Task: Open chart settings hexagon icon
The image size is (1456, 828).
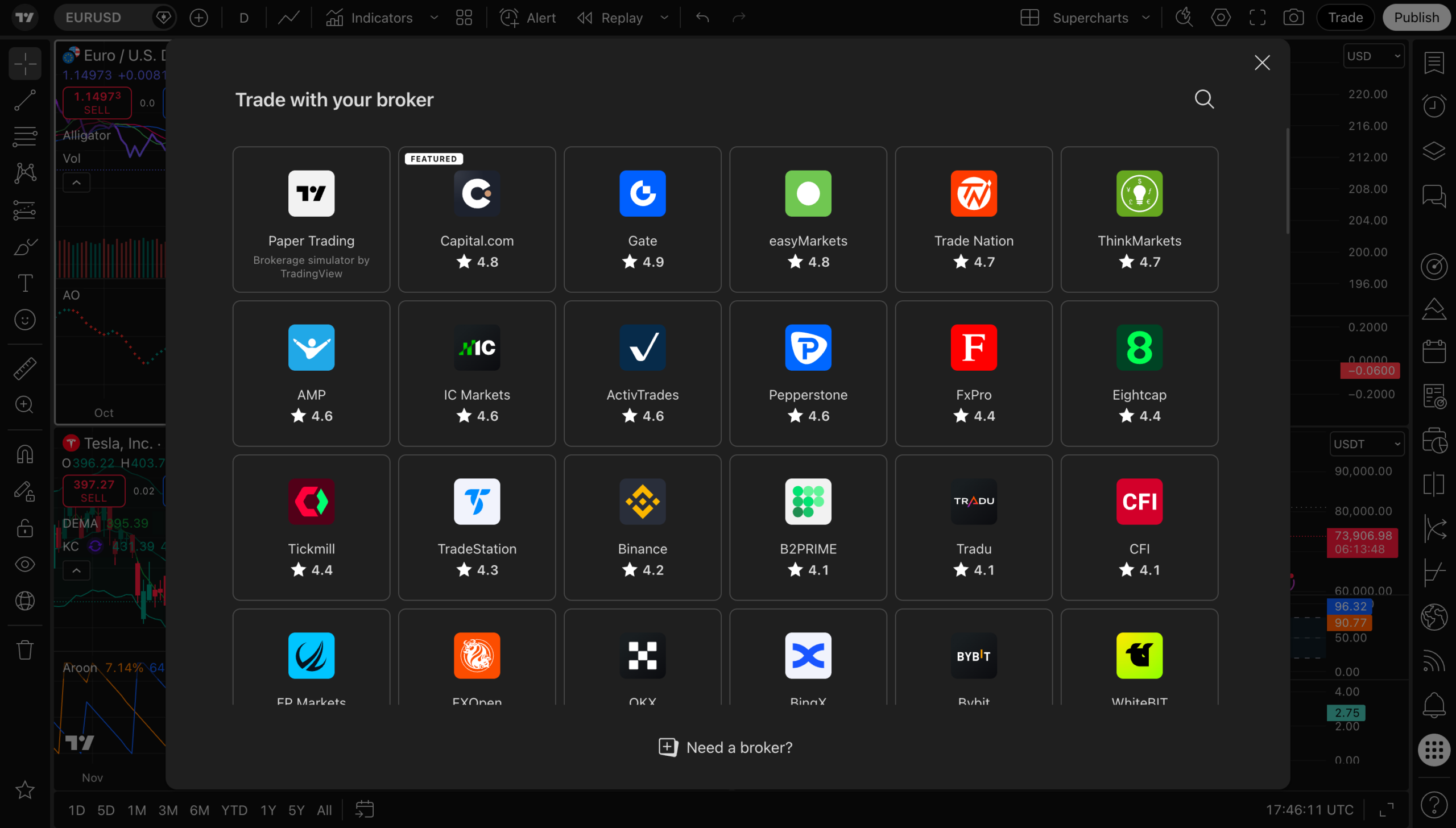Action: 1221,18
